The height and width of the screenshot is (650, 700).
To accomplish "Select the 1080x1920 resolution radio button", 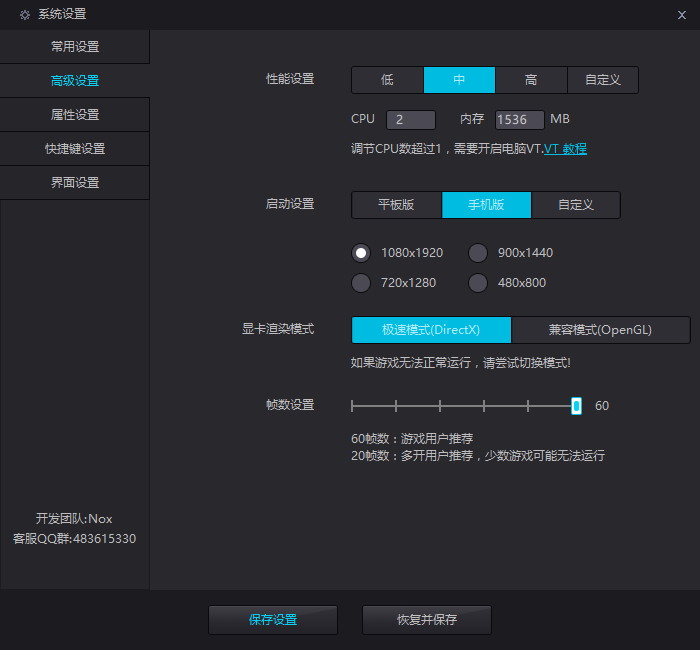I will (x=361, y=253).
